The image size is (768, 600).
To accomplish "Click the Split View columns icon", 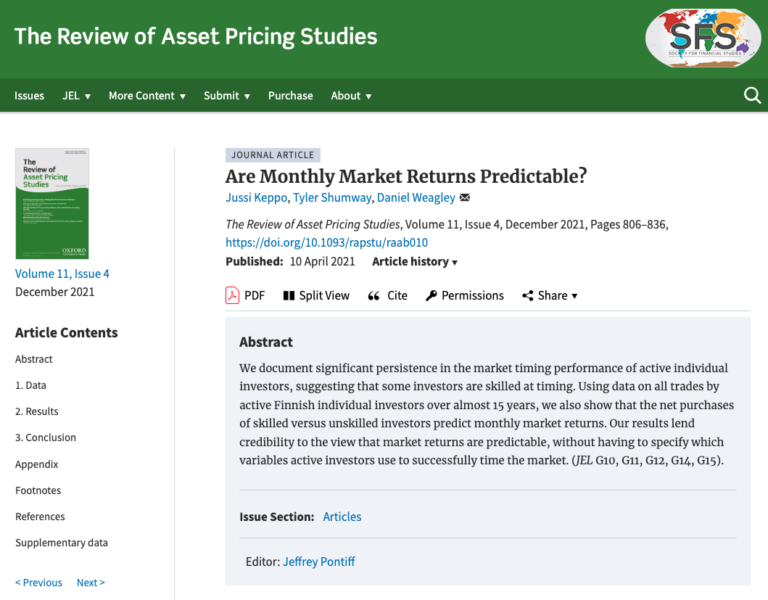I will (x=289, y=295).
